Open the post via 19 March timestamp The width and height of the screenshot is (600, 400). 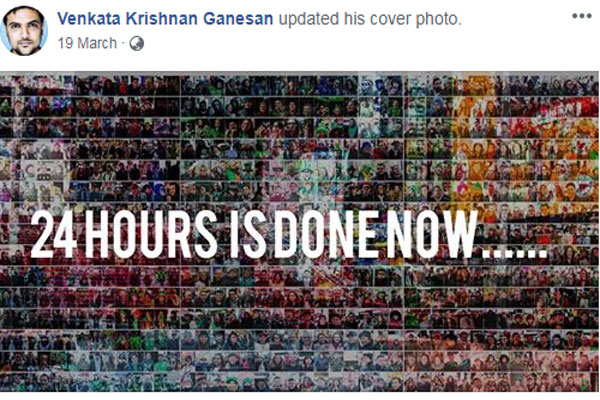tap(87, 43)
